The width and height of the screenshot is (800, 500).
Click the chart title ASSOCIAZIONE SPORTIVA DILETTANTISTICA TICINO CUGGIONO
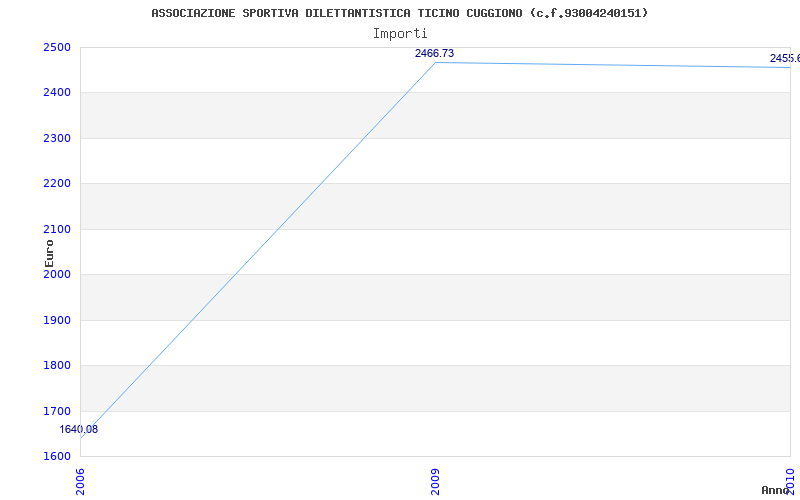(399, 13)
